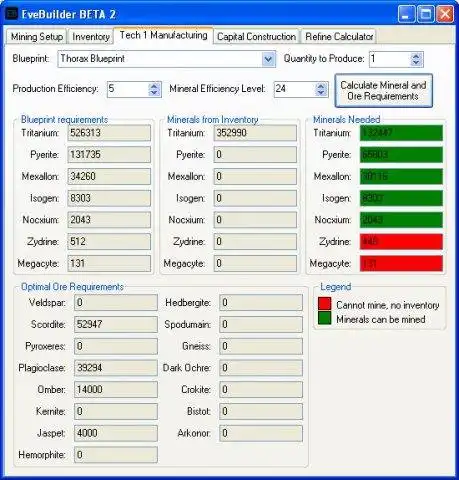The image size is (459, 480).
Task: Click the green legend swatch
Action: point(325,318)
